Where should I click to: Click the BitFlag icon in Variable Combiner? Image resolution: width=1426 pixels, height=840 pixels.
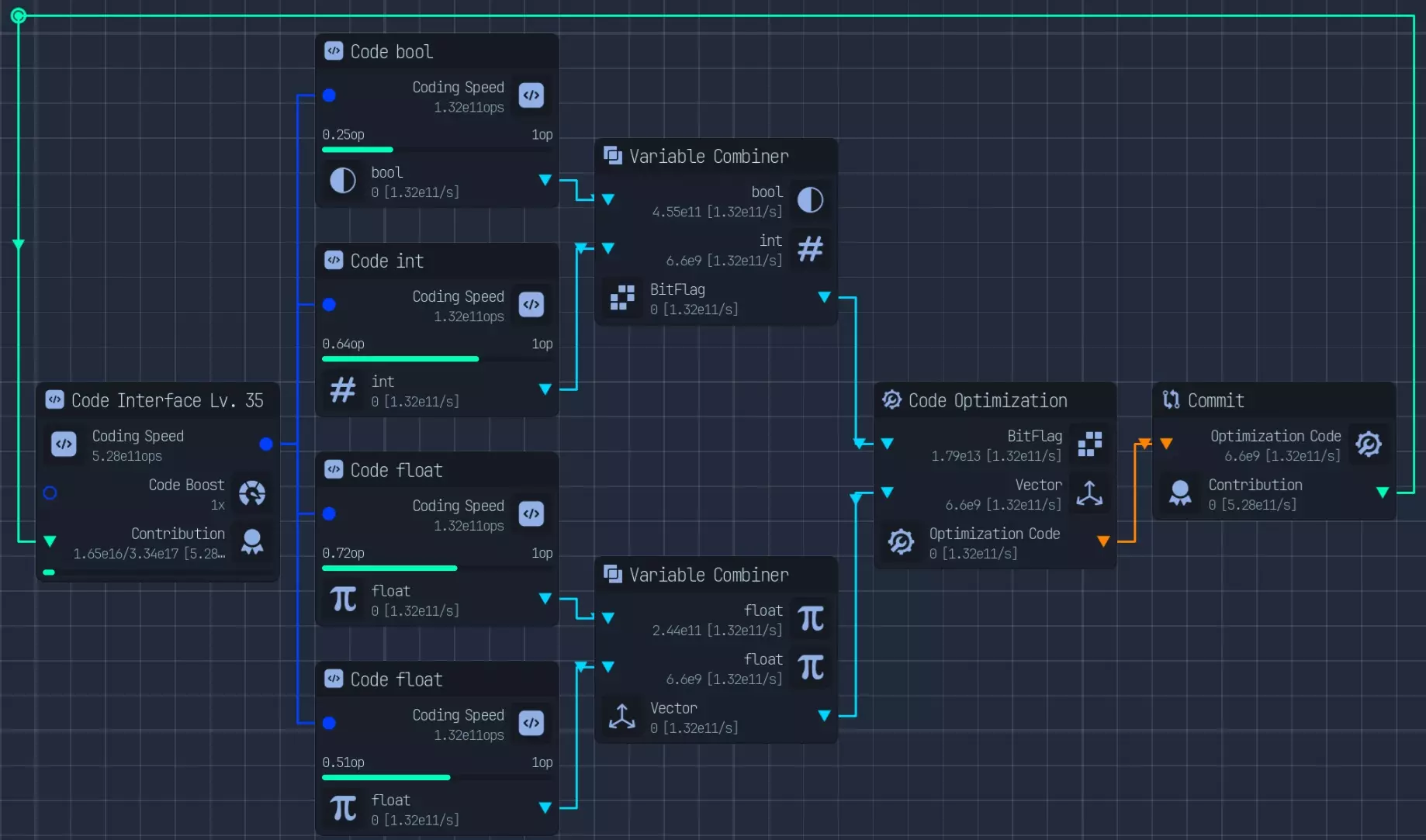coord(622,297)
